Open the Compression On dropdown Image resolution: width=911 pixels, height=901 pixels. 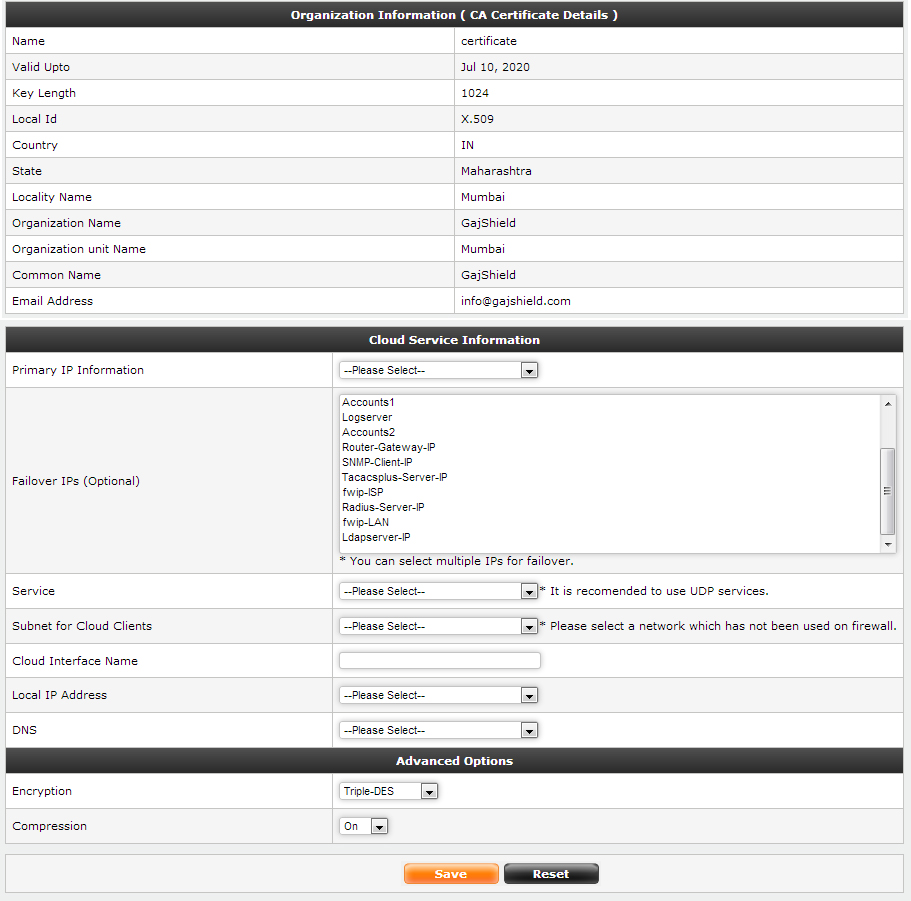coord(364,826)
